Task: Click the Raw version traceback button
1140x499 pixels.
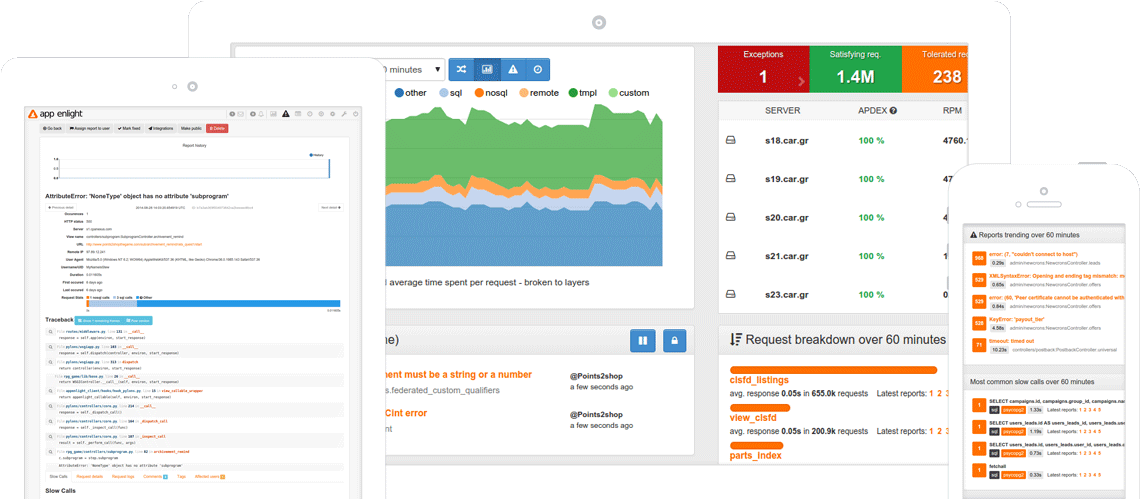Action: (x=138, y=321)
